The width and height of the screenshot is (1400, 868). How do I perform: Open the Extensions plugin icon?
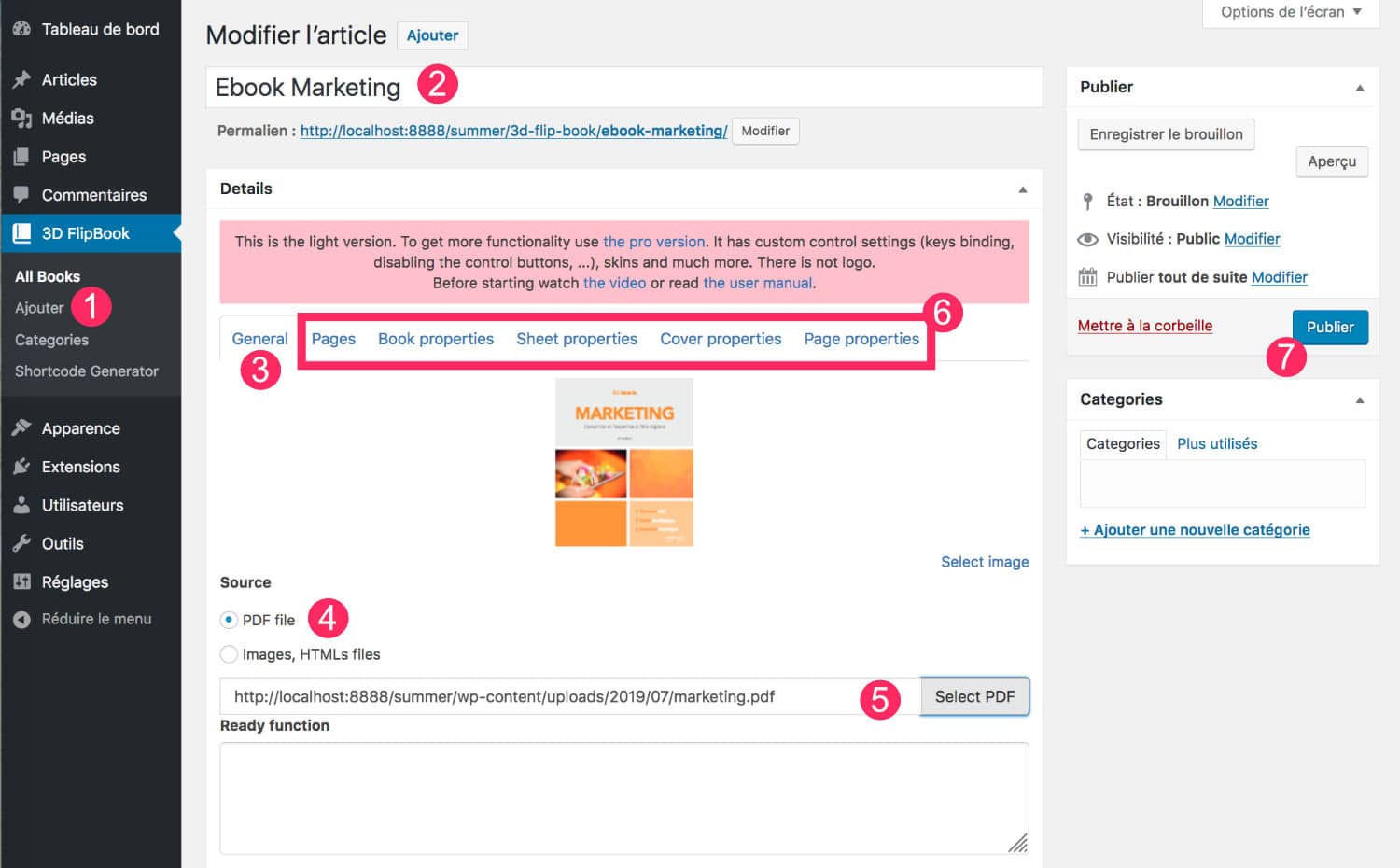tap(21, 467)
